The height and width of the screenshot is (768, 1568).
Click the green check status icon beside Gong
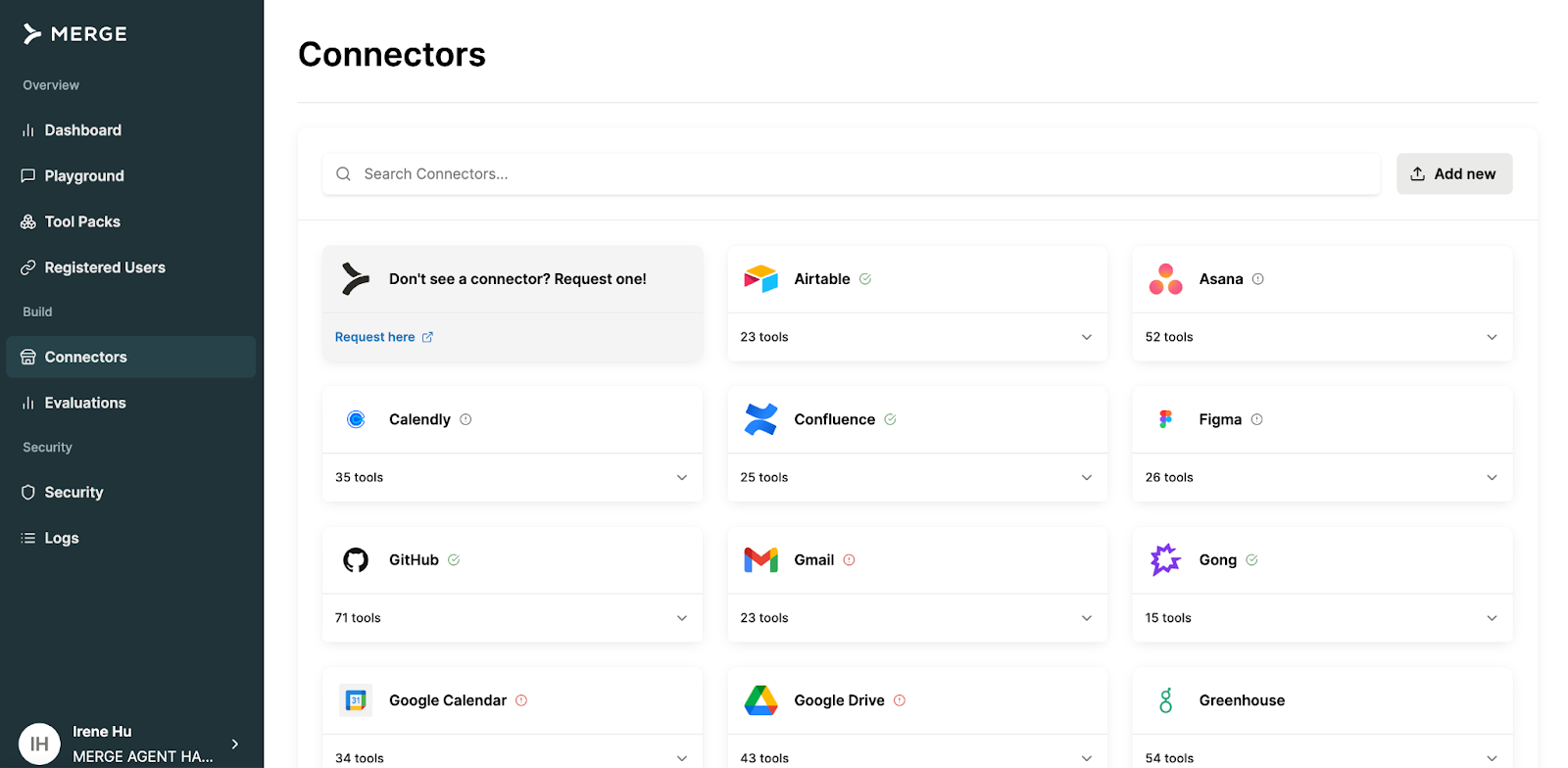(x=1251, y=560)
